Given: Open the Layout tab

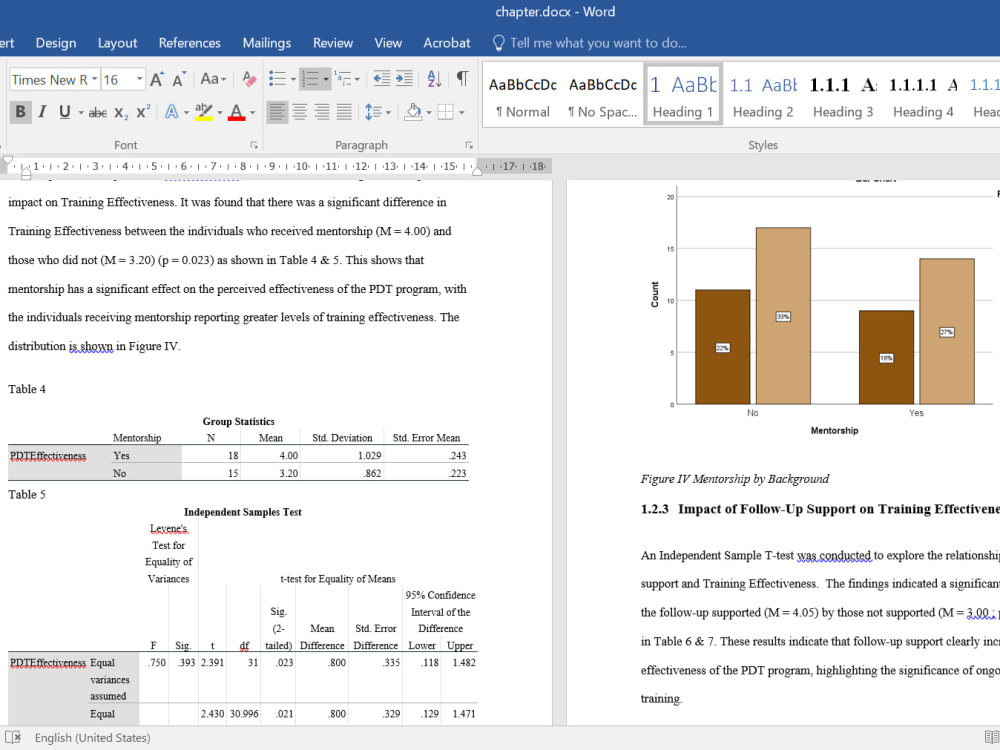Looking at the screenshot, I should point(117,43).
